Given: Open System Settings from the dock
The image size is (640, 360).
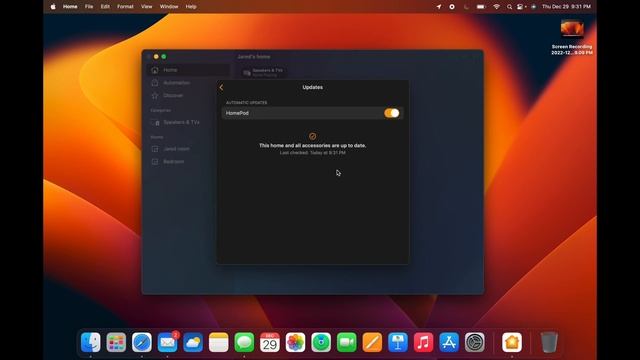Looking at the screenshot, I should (475, 342).
